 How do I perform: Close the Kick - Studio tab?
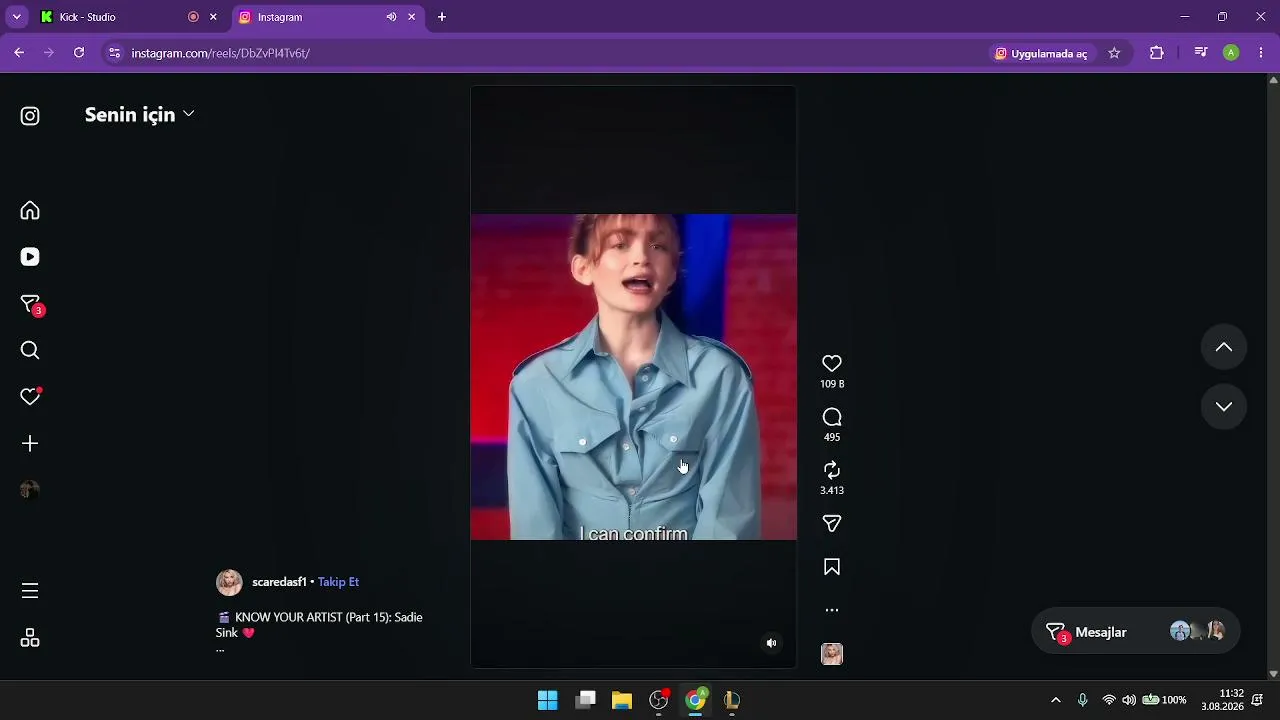pyautogui.click(x=213, y=17)
